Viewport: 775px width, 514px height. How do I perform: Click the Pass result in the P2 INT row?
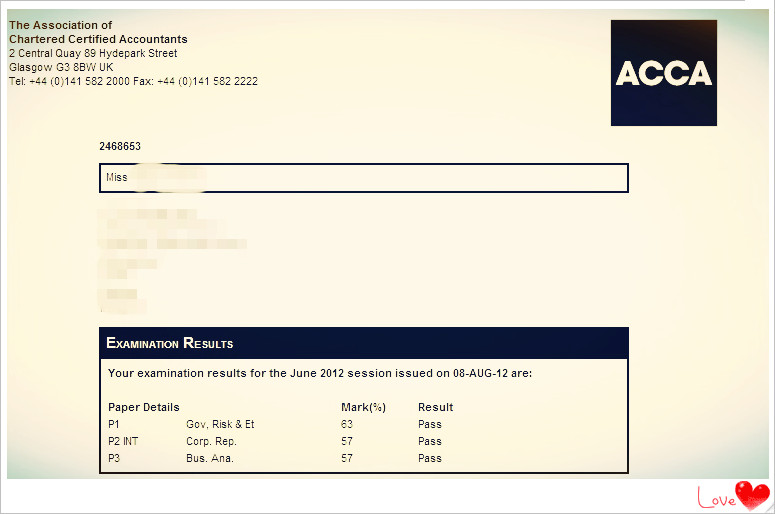click(x=430, y=441)
